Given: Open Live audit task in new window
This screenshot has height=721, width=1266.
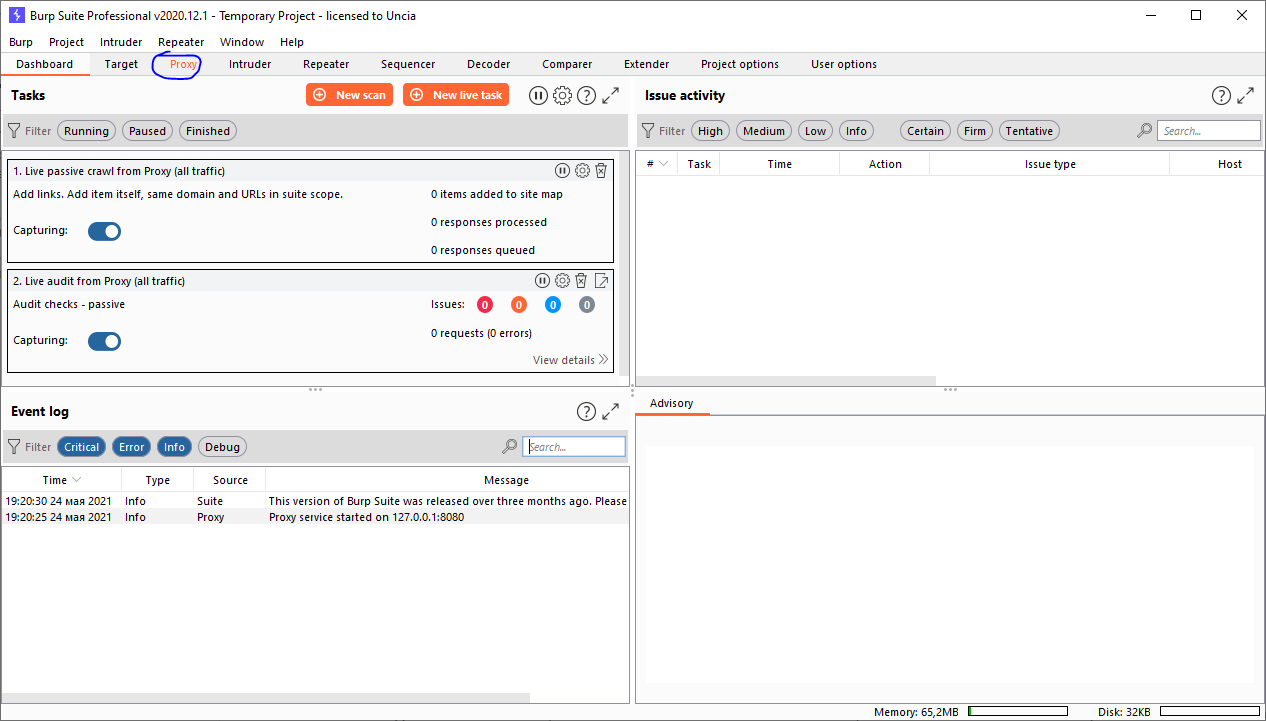Looking at the screenshot, I should point(601,281).
